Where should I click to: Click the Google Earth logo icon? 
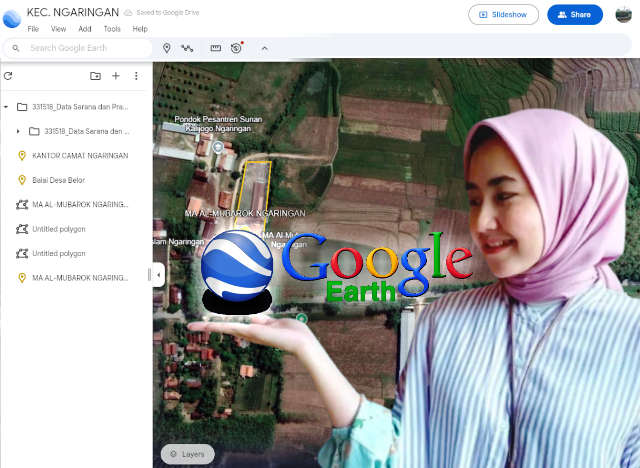[x=12, y=17]
